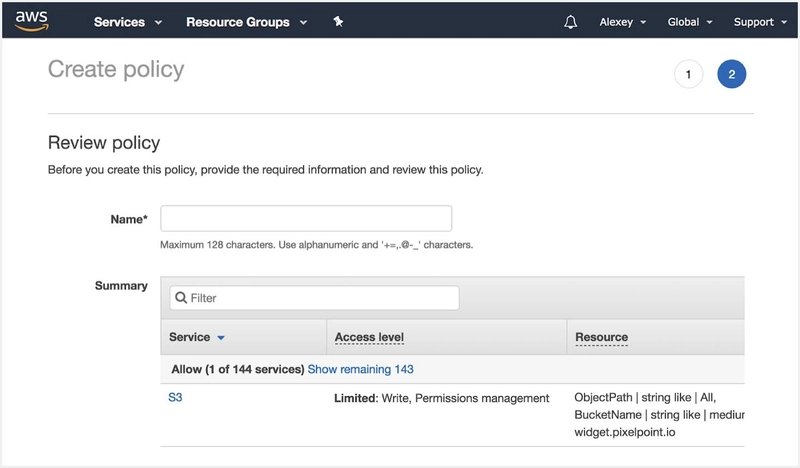The height and width of the screenshot is (468, 800).
Task: Click the sort arrow beside Service
Action: (x=221, y=338)
